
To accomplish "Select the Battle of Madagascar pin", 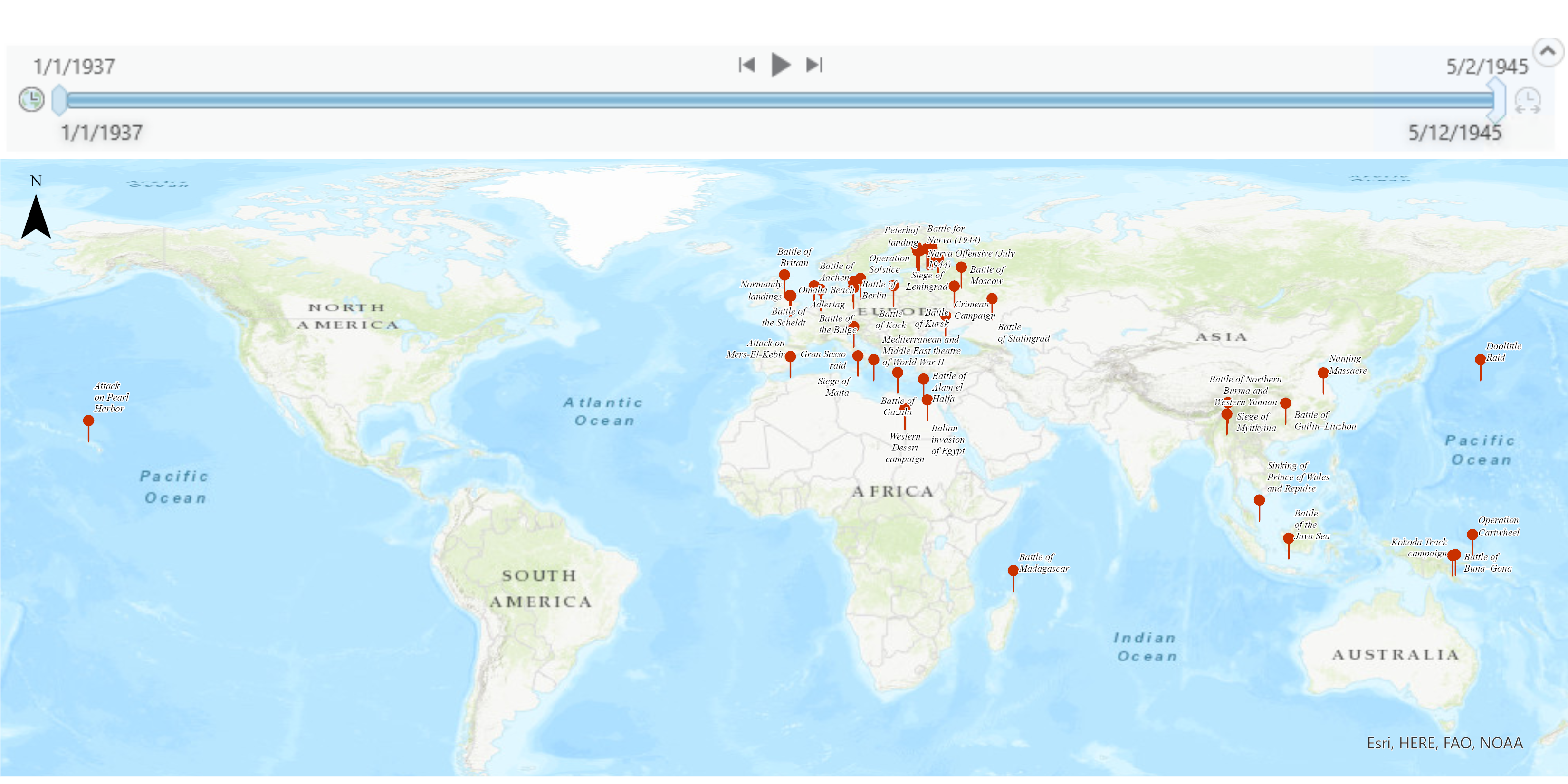I will pyautogui.click(x=1013, y=578).
